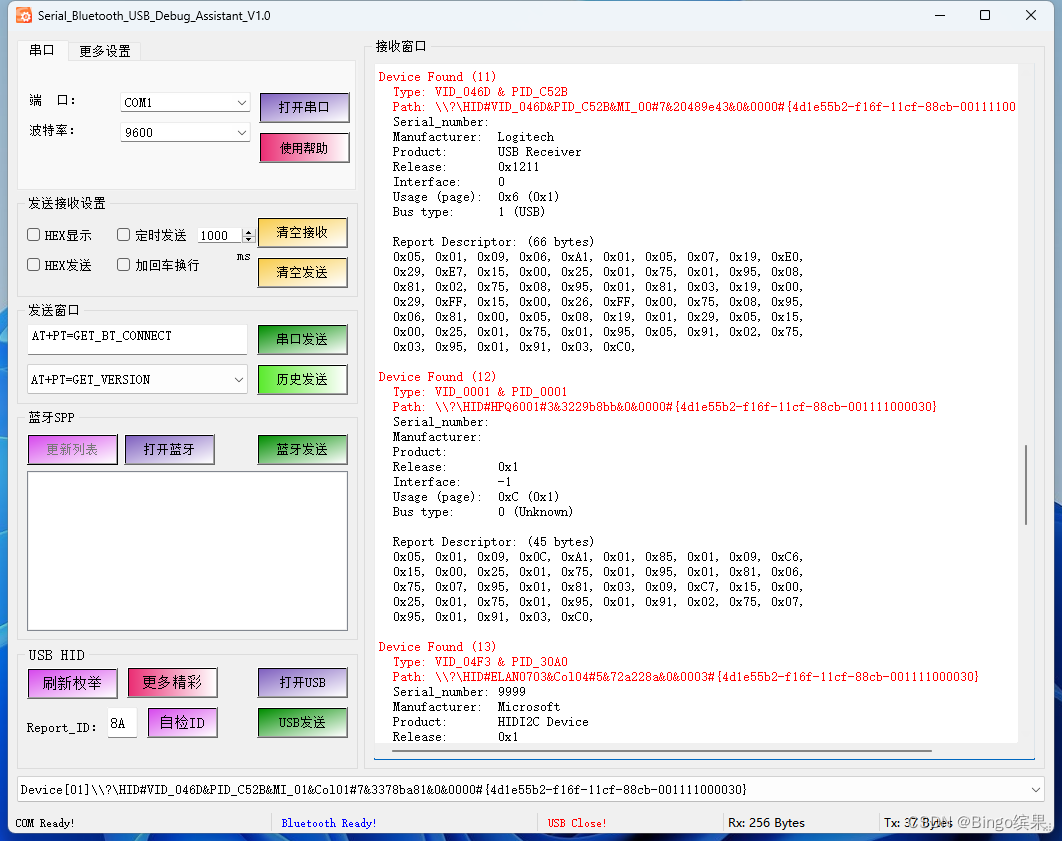
Task: Send over serial using 串口发送
Action: click(x=302, y=339)
